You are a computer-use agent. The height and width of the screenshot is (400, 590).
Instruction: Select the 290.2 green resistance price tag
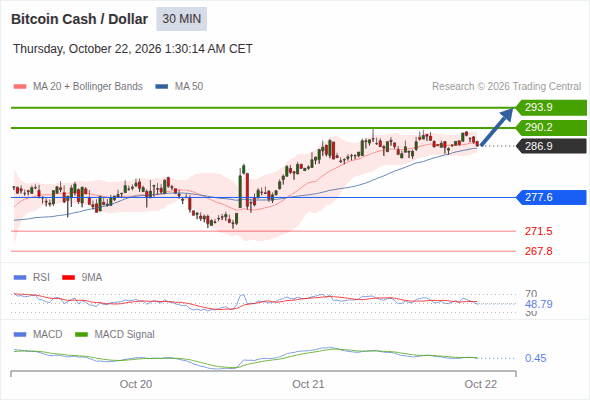coord(551,127)
